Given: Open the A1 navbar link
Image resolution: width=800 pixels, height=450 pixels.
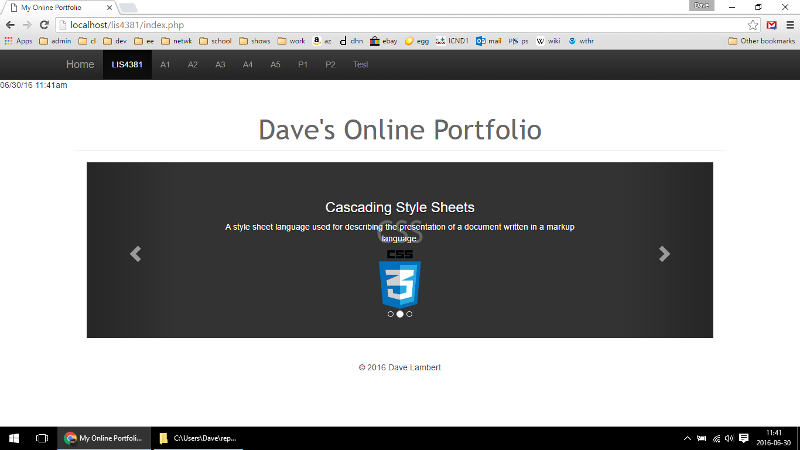Looking at the screenshot, I should click(165, 64).
